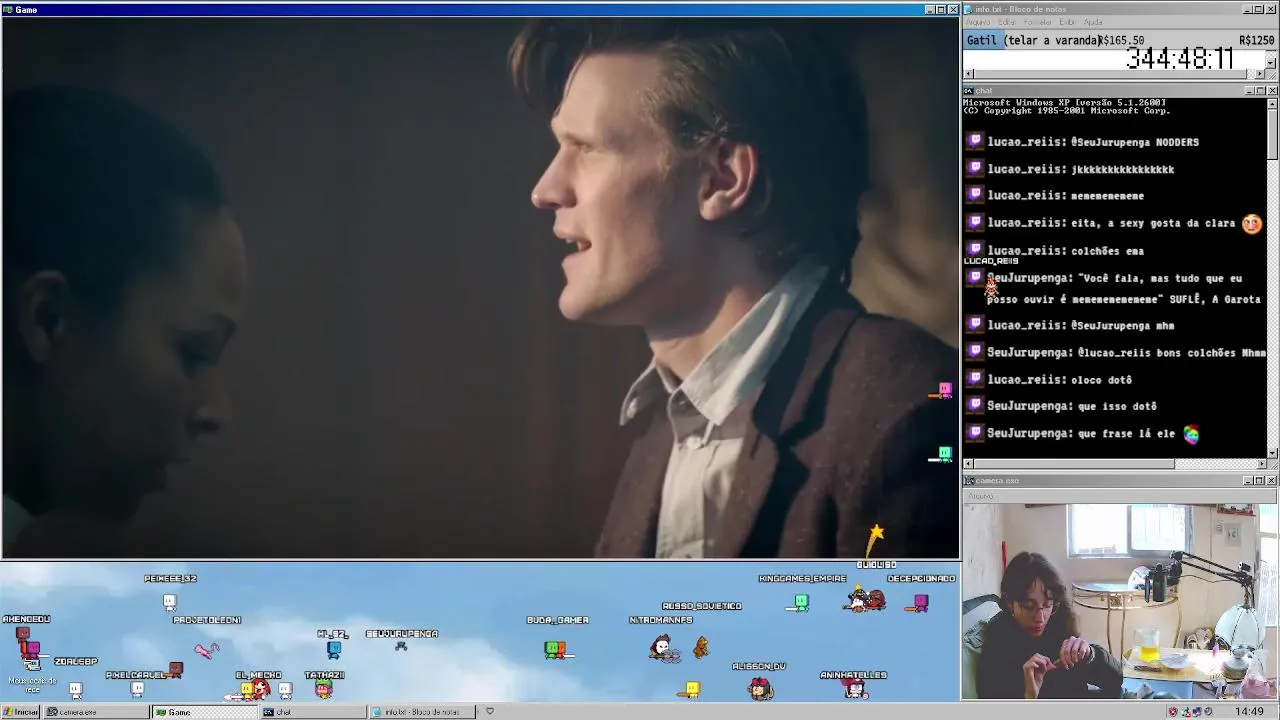1280x720 pixels.
Task: Click the emoji after 'gosta da clara'
Action: point(1251,223)
